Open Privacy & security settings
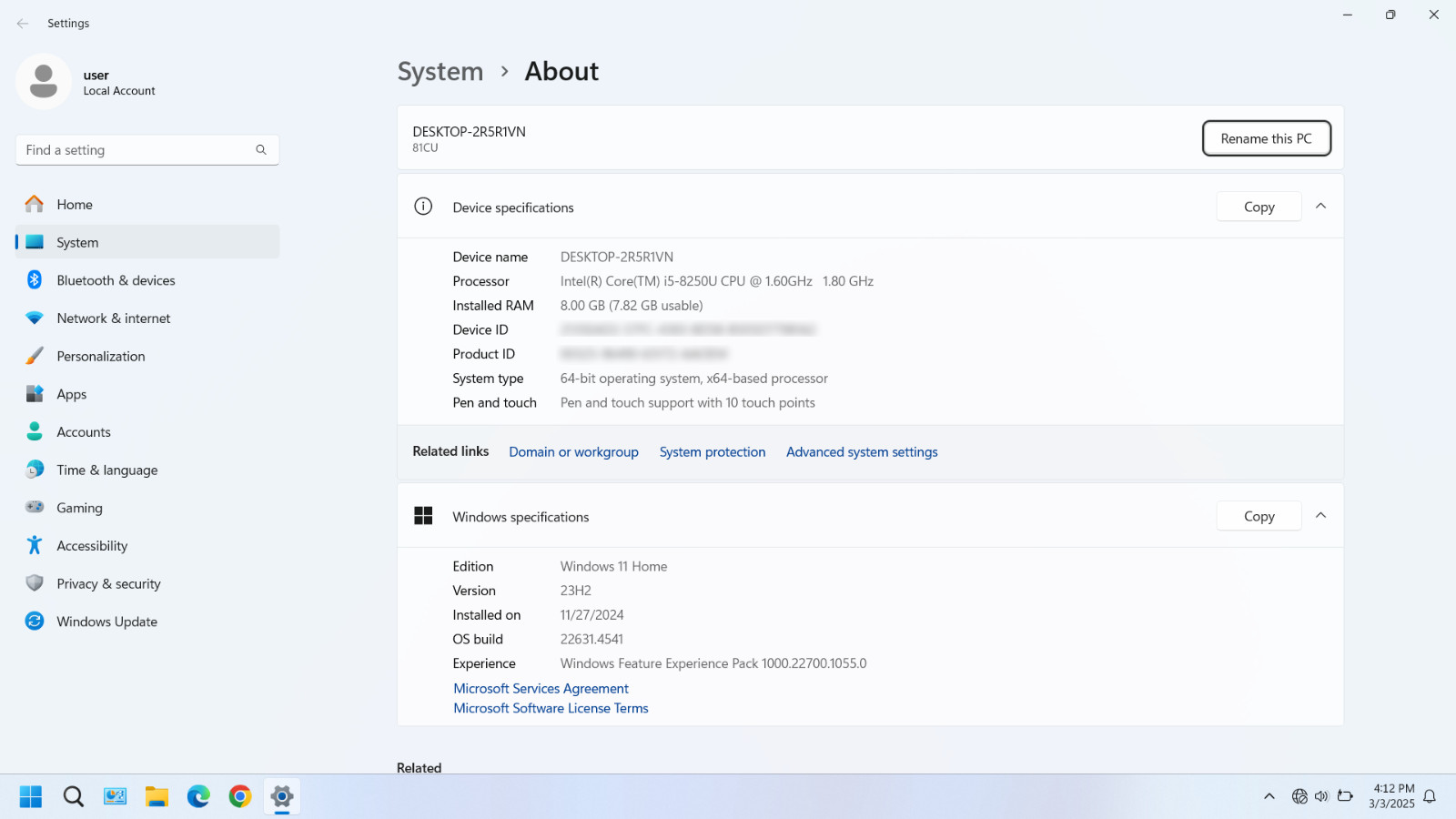The image size is (1456, 819). point(147,583)
